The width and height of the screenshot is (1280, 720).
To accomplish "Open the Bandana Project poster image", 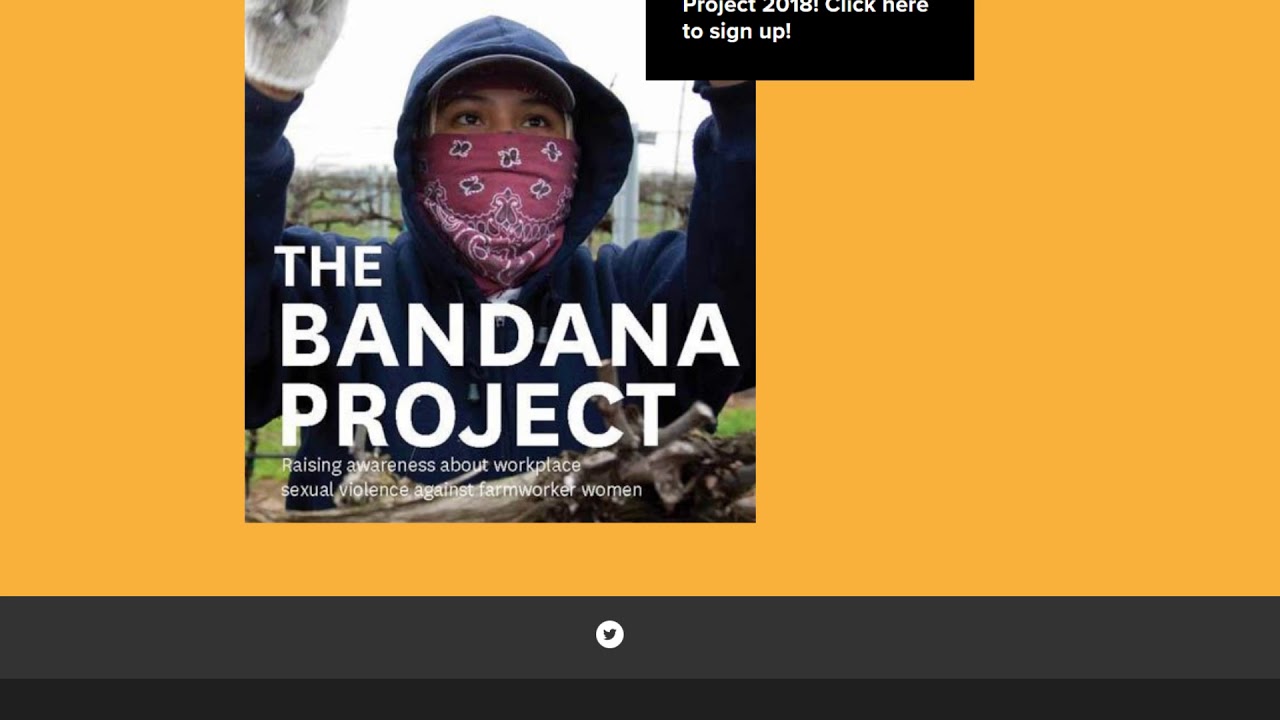I will tap(500, 261).
